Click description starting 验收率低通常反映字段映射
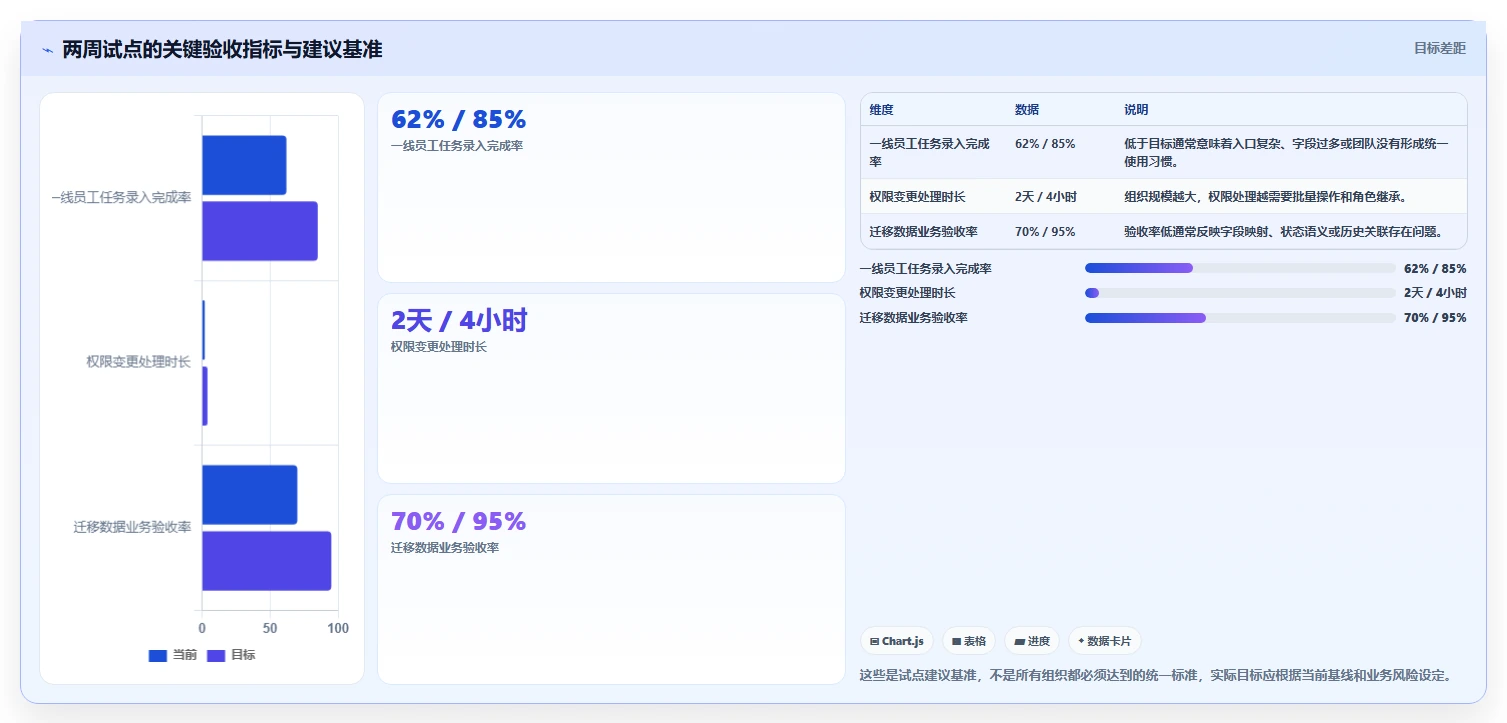Viewport: 1507px width, 723px height. 1284,232
